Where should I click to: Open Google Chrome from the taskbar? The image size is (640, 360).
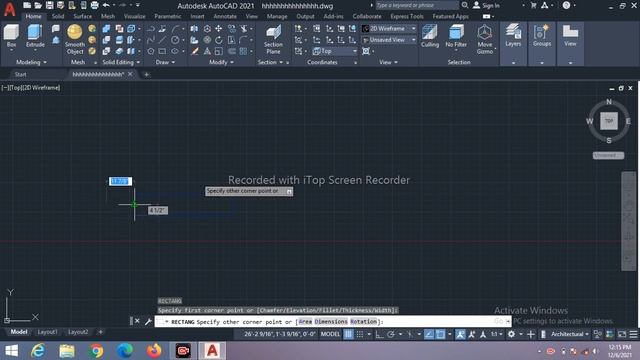click(x=96, y=351)
